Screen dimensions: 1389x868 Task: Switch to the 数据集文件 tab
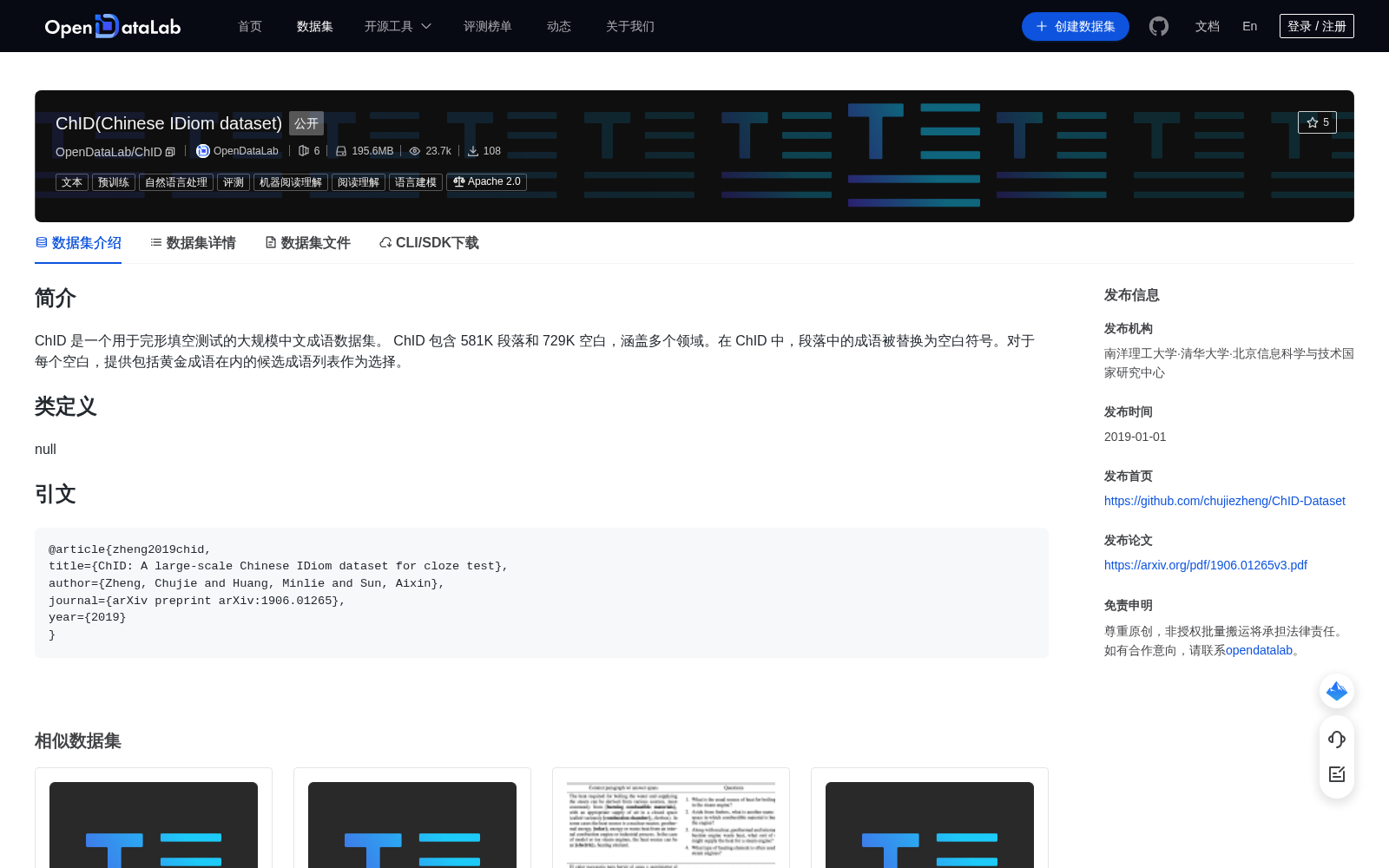[x=307, y=243]
